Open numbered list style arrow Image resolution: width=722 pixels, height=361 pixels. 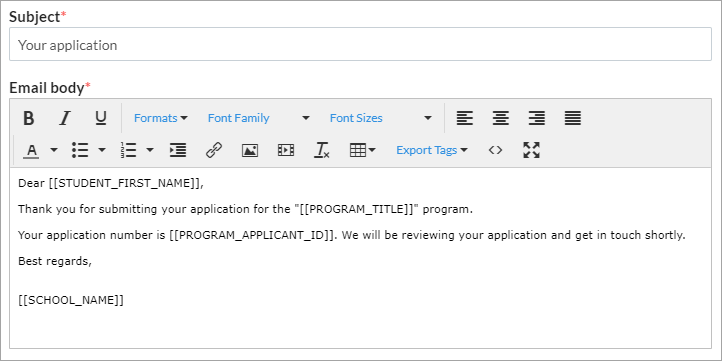[x=150, y=150]
